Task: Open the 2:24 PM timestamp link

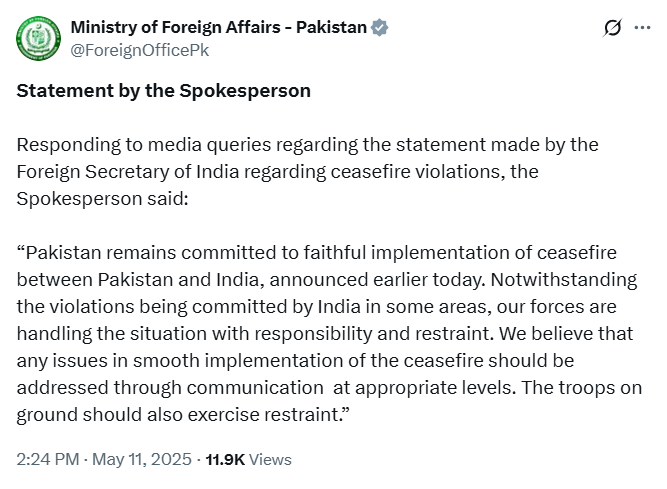Action: click(x=49, y=460)
